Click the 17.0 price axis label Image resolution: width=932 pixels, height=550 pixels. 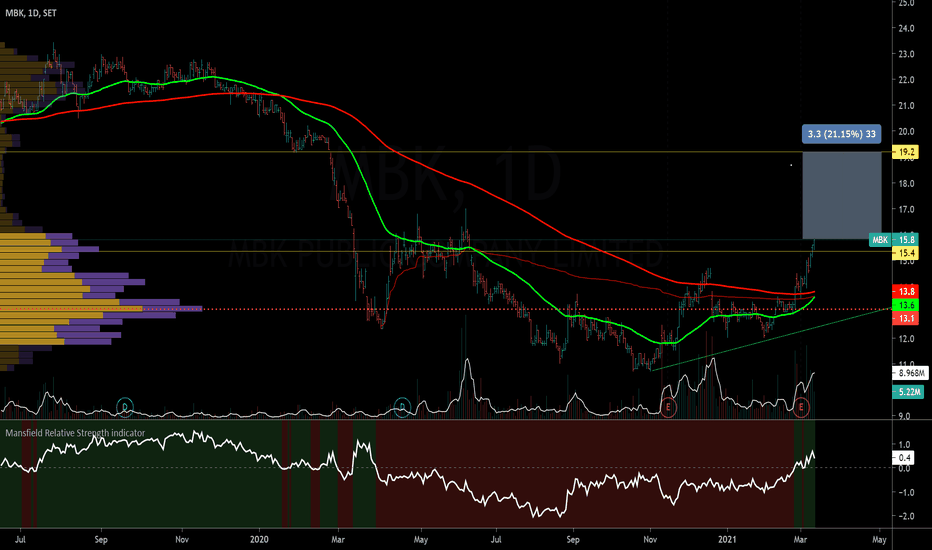tap(906, 209)
